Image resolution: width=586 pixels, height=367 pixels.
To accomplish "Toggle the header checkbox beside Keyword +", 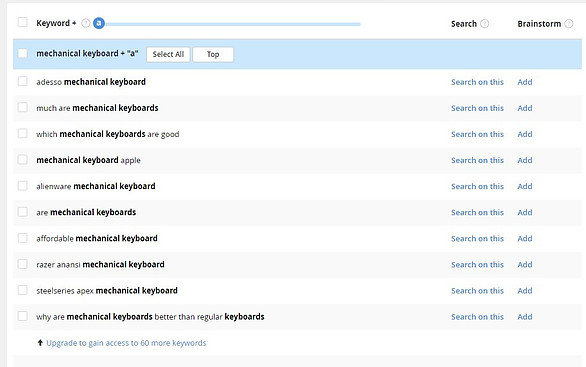I will click(22, 22).
